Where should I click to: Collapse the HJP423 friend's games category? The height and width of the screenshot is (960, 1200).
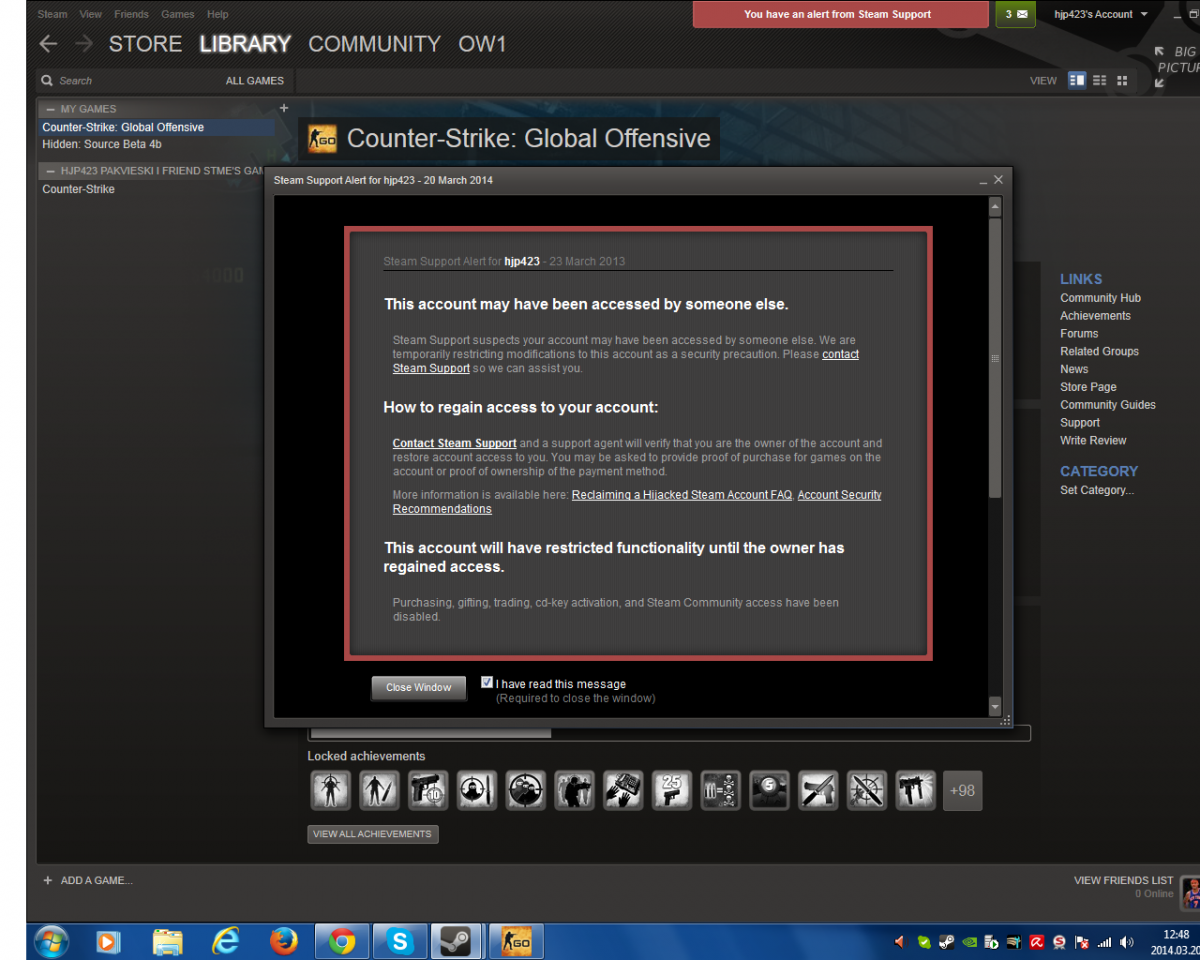click(x=50, y=171)
